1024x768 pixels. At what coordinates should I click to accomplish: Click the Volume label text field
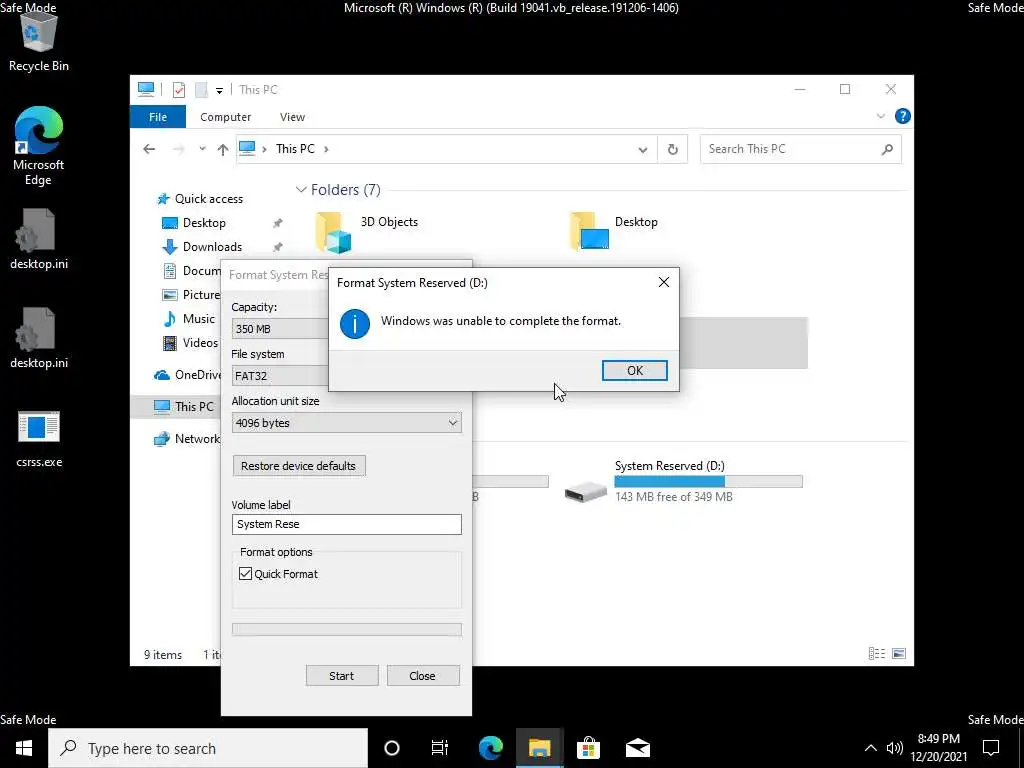click(347, 524)
